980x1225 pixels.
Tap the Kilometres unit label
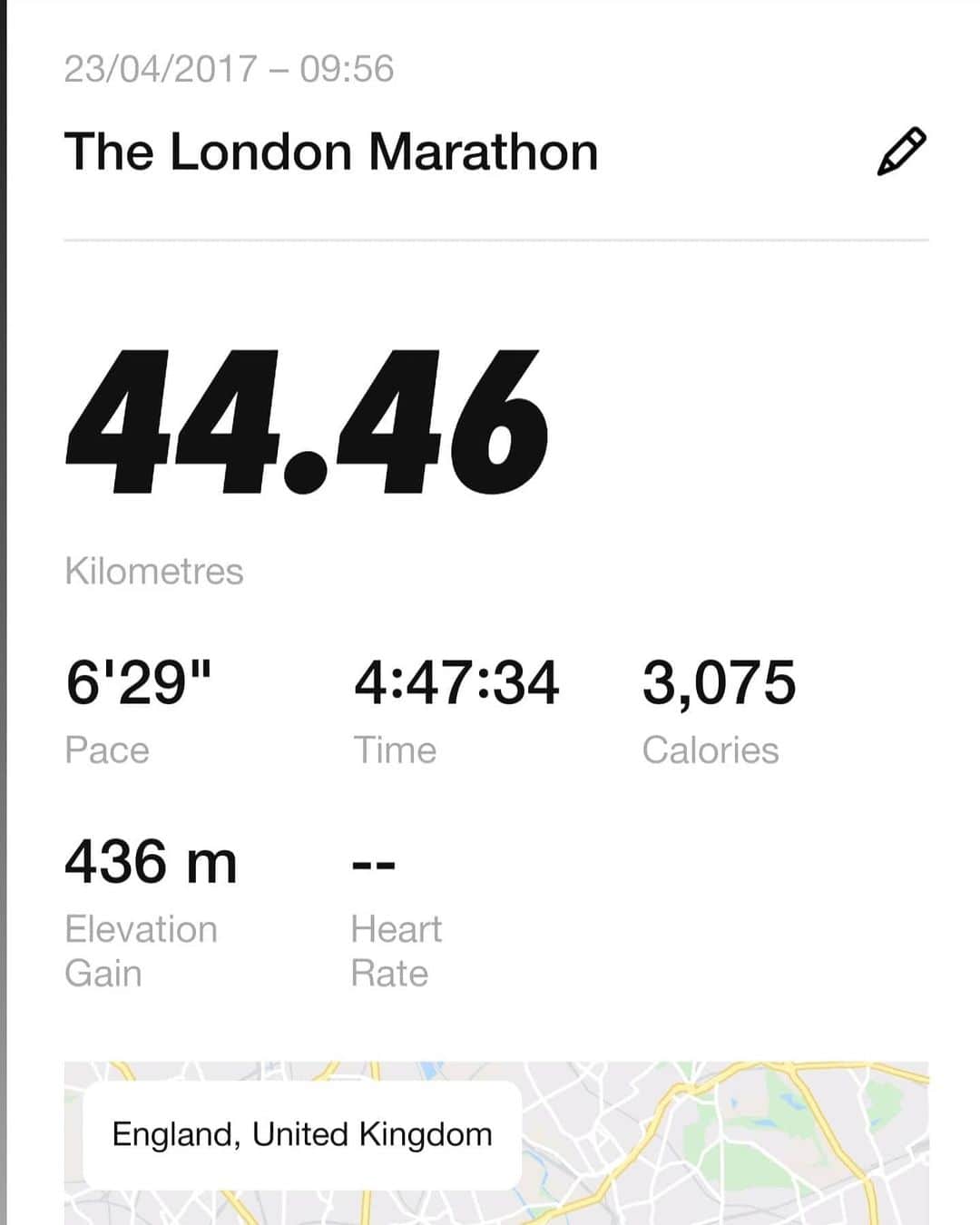point(154,572)
